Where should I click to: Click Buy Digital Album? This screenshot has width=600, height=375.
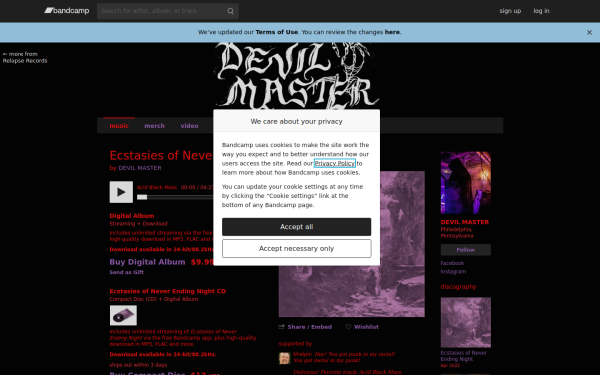[x=147, y=262]
